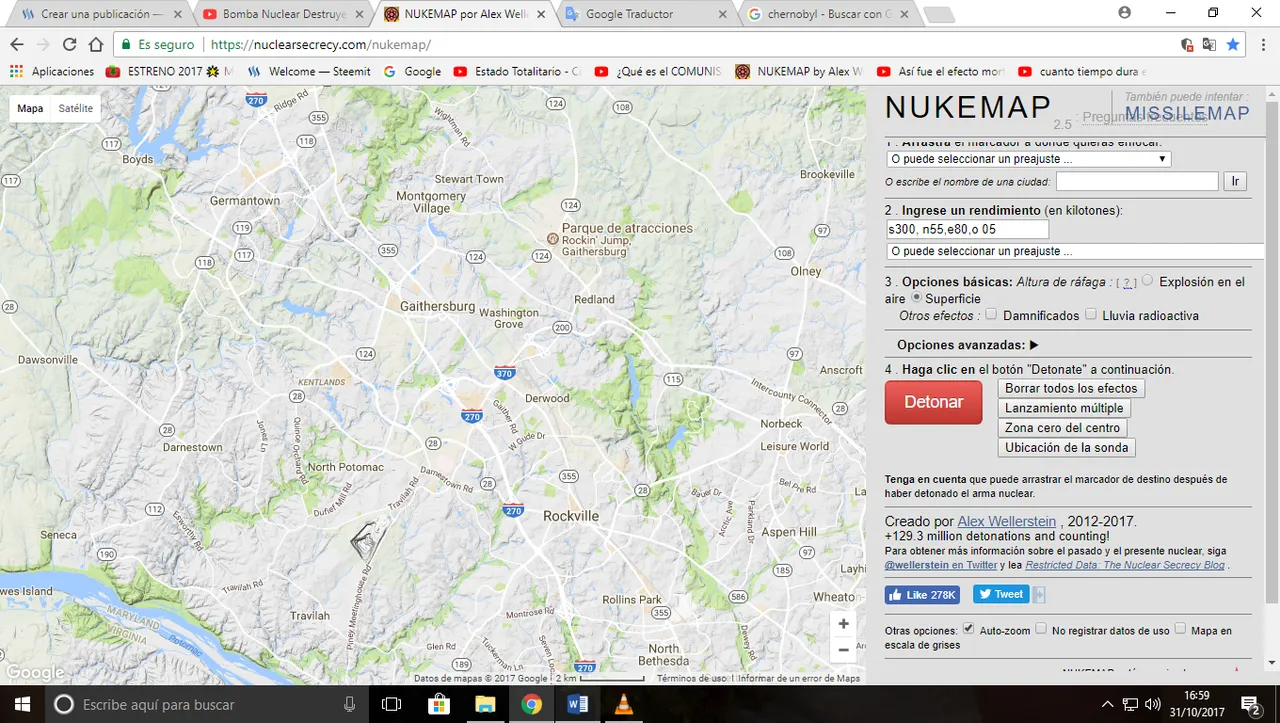The width and height of the screenshot is (1280, 723).
Task: Open the yield preset dropdown
Action: pos(1075,251)
